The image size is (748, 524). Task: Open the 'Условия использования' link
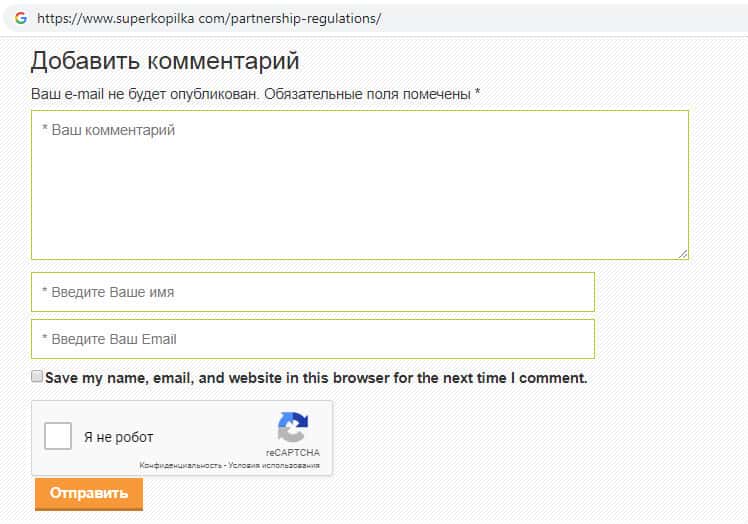click(x=273, y=466)
